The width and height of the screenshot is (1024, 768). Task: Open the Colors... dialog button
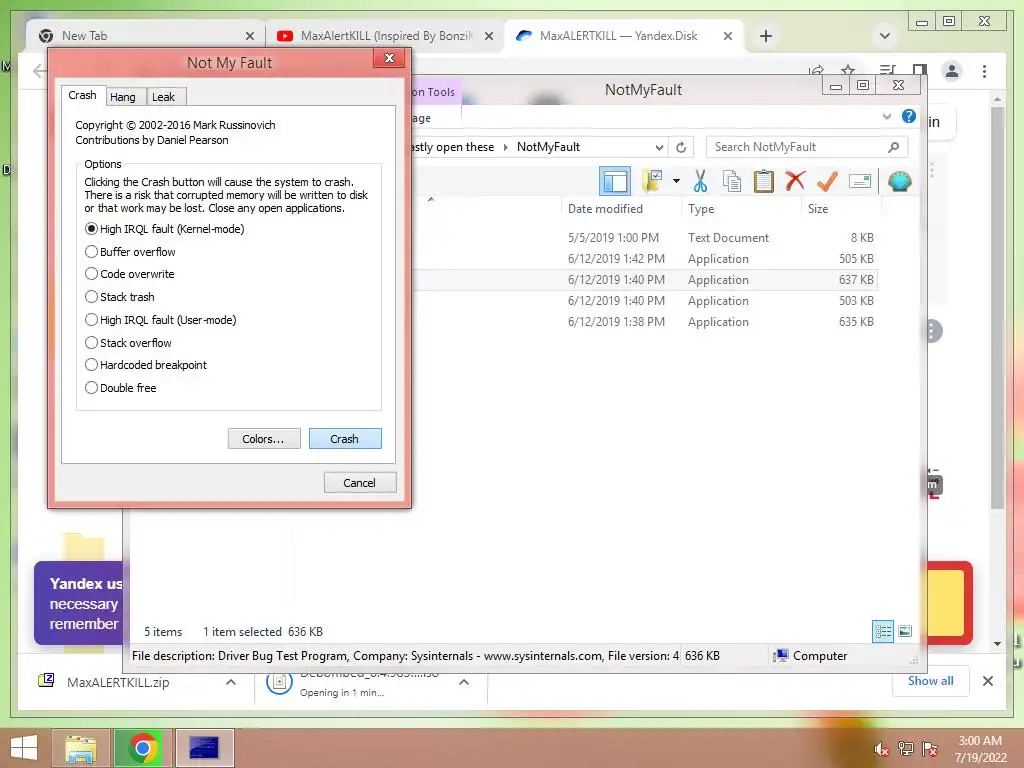tap(263, 439)
